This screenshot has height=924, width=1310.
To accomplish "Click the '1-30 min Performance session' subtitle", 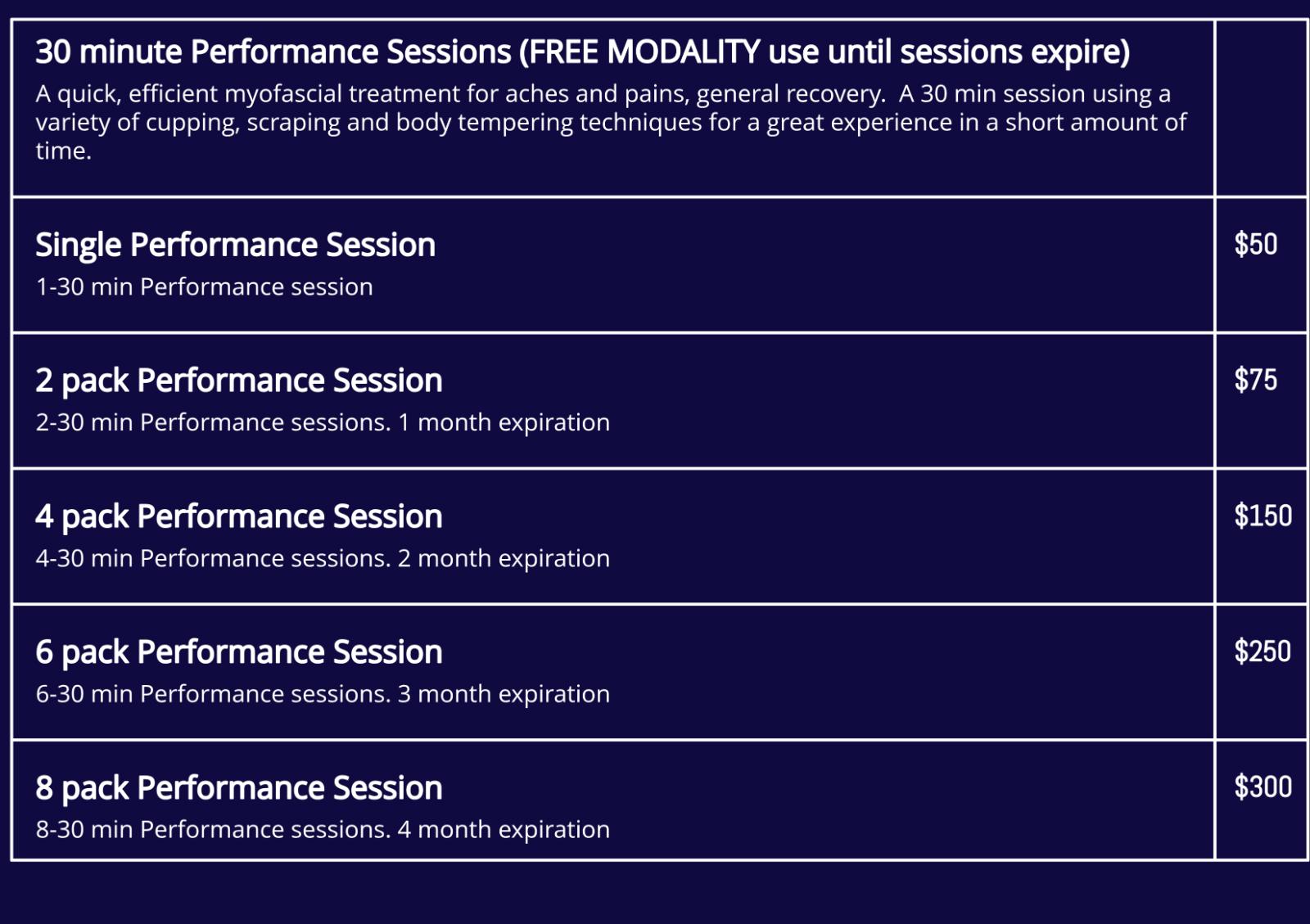I will coord(204,287).
